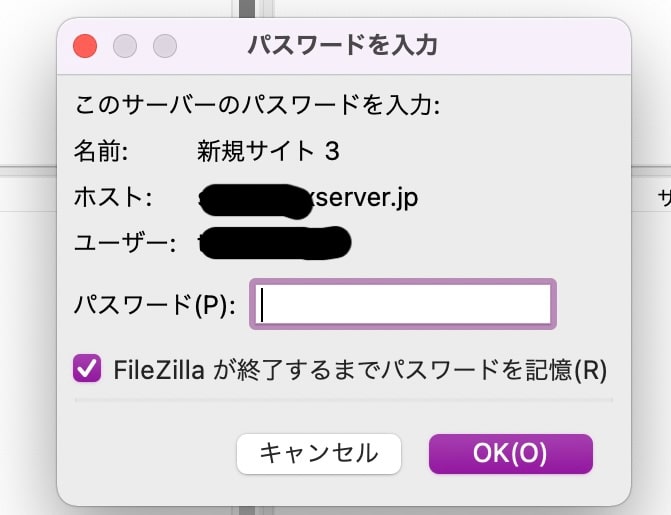
Task: Click the host value ending in xserver.jp
Action: (308, 199)
